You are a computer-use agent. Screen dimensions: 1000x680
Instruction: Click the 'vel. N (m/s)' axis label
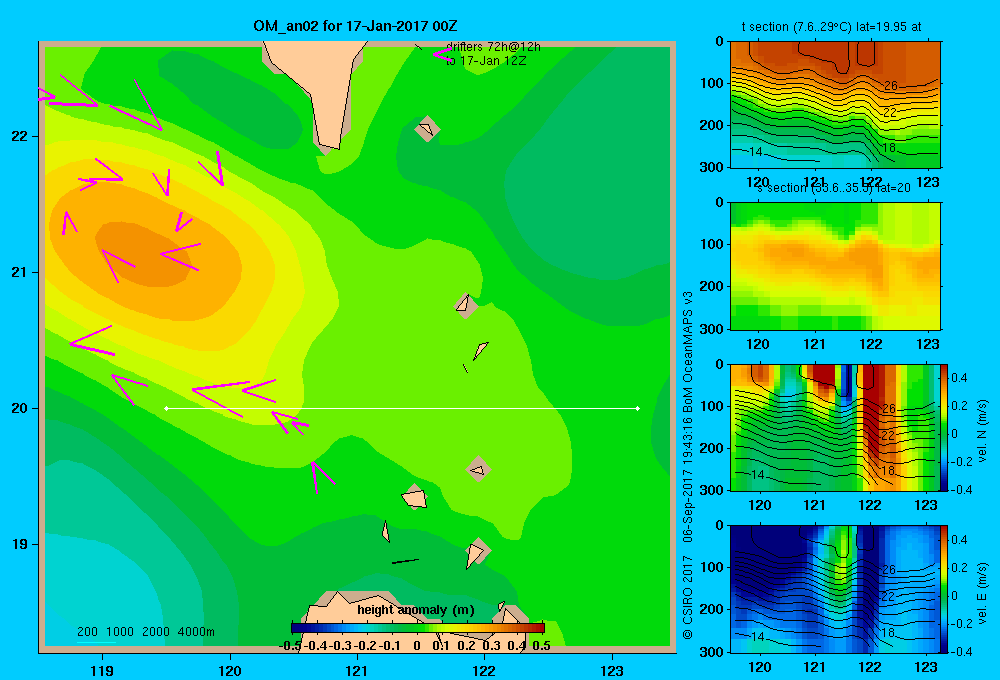(983, 431)
